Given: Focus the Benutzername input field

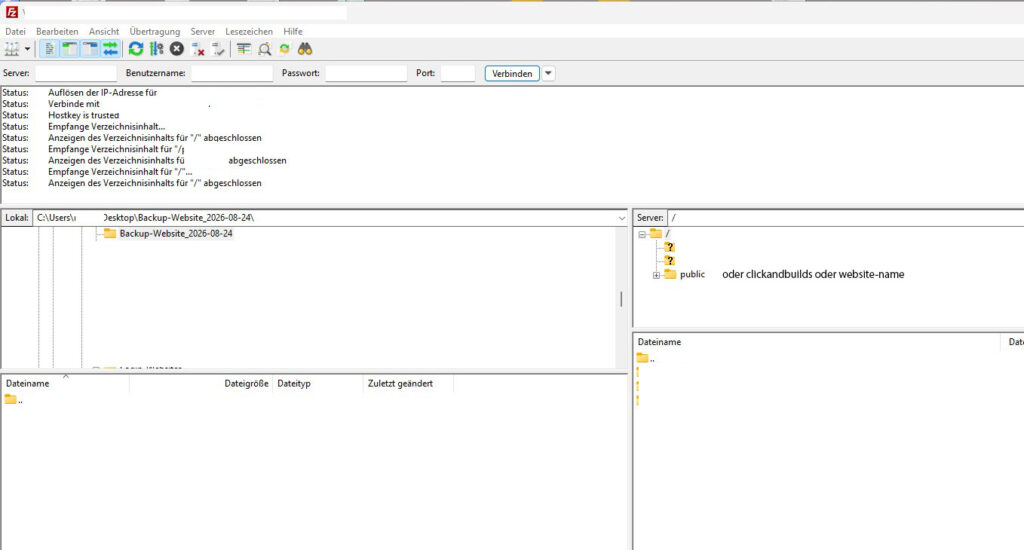Looking at the screenshot, I should click(232, 73).
